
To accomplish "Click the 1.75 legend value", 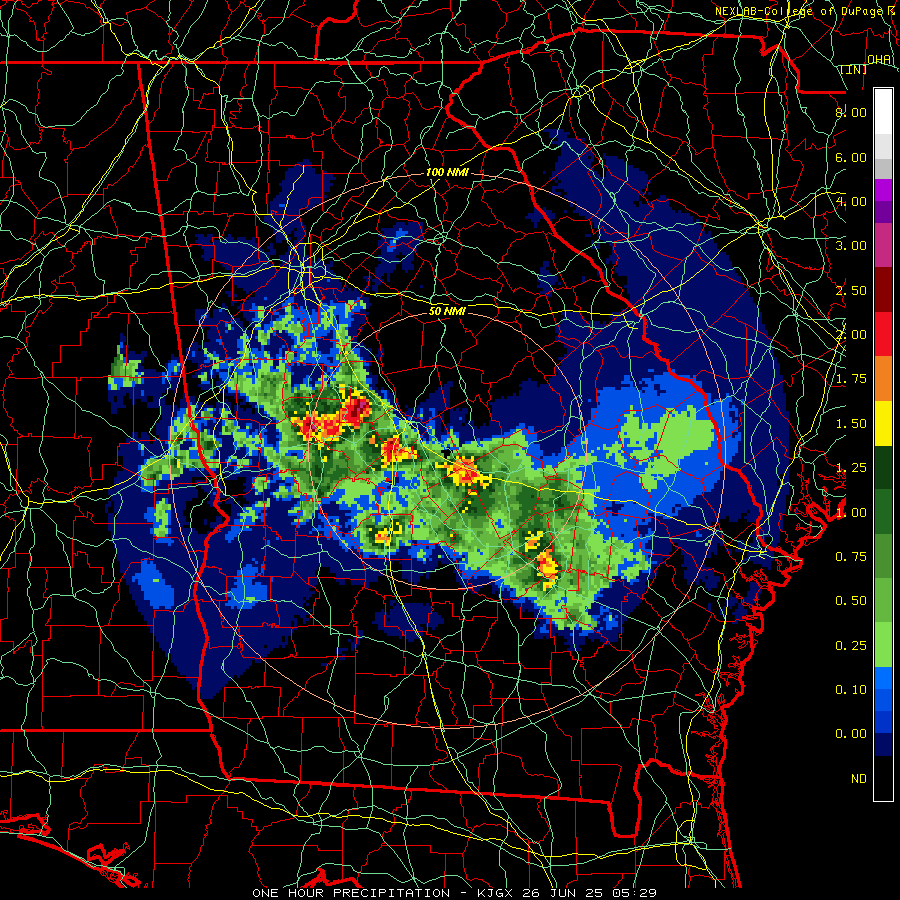I will point(851,379).
